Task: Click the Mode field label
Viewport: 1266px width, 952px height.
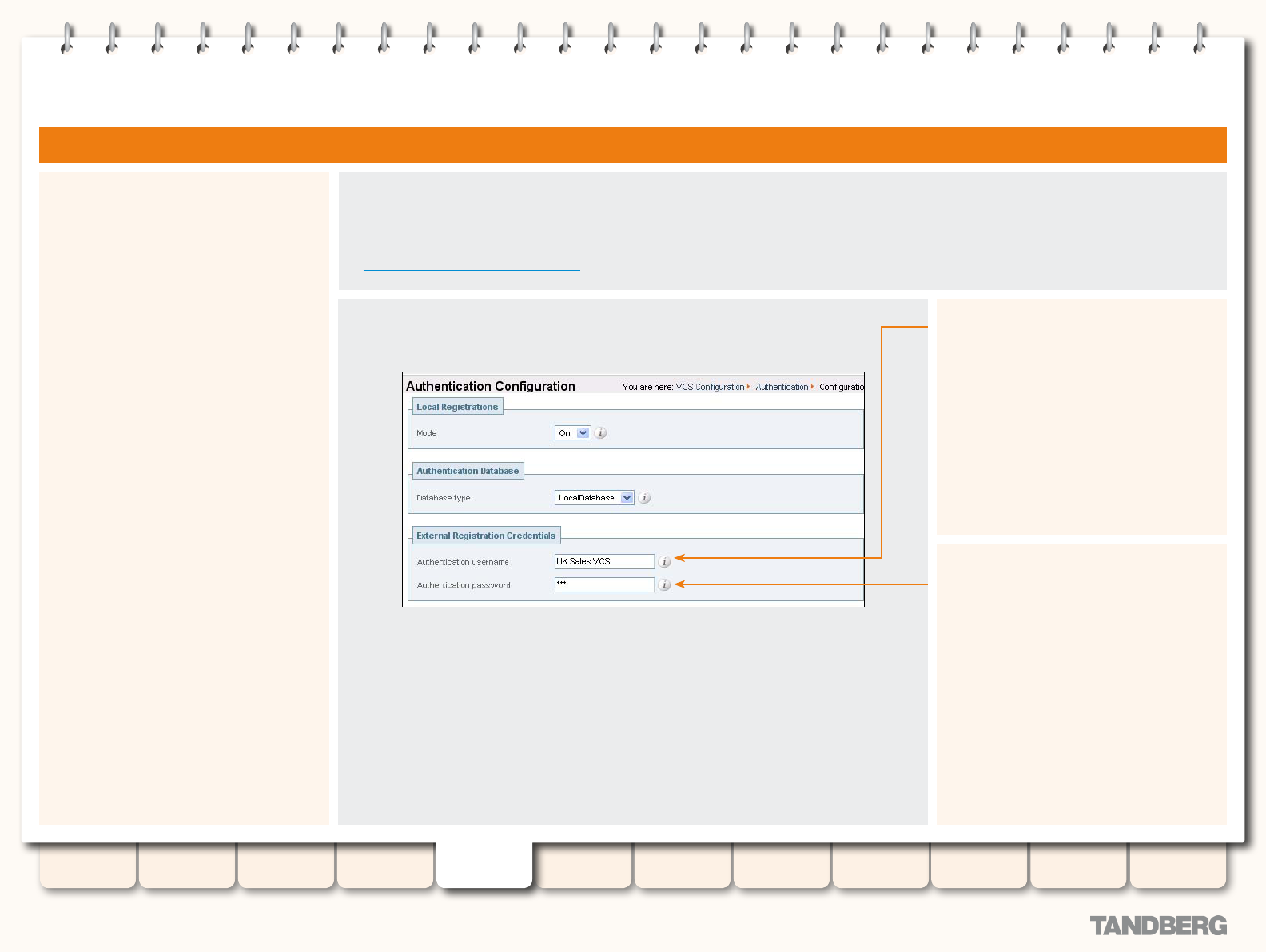Action: click(x=427, y=433)
